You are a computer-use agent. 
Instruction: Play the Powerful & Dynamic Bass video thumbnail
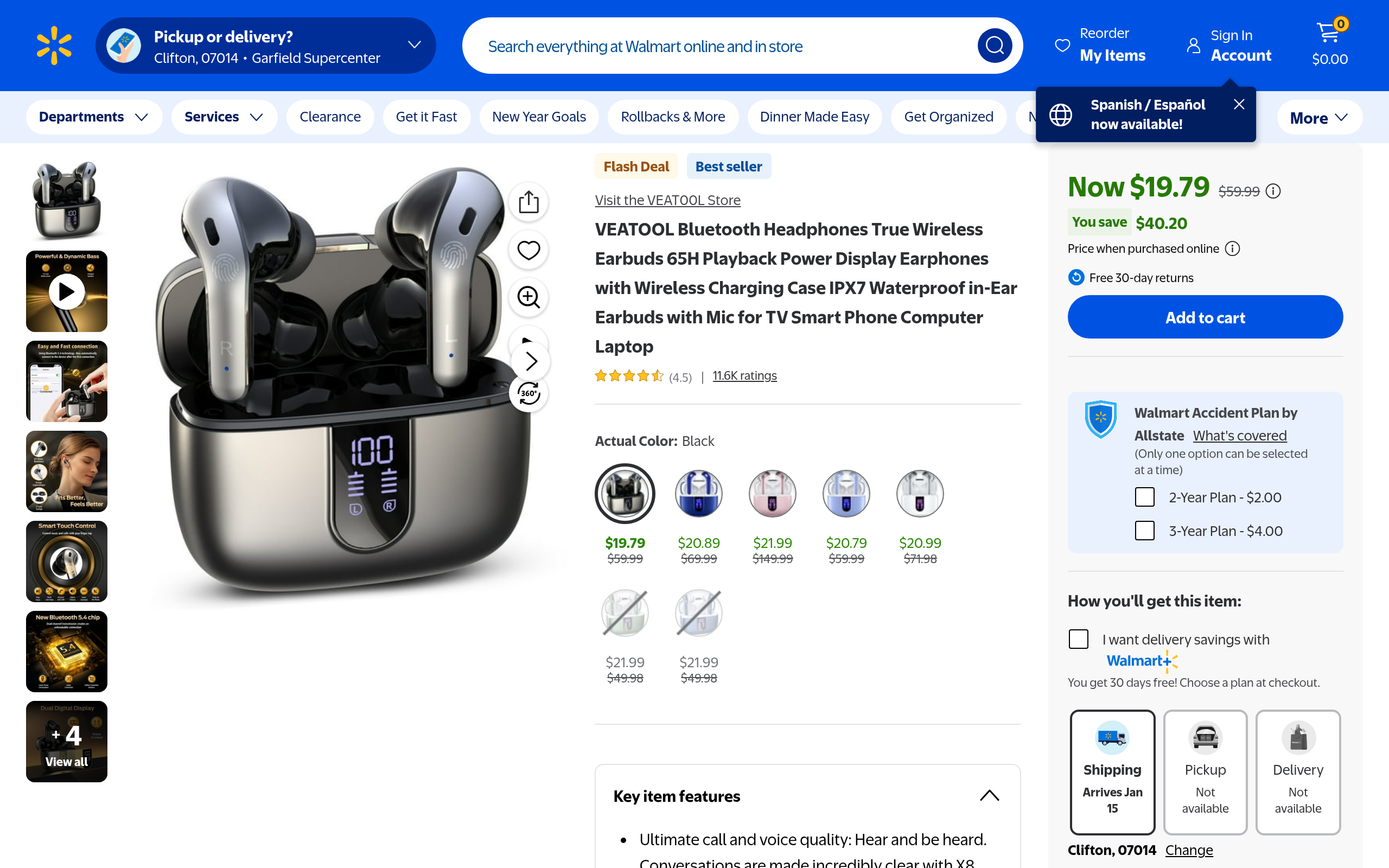coord(67,292)
